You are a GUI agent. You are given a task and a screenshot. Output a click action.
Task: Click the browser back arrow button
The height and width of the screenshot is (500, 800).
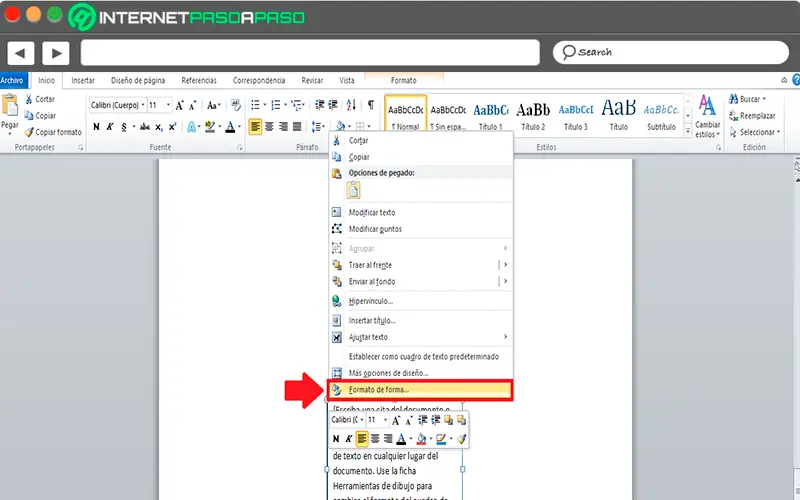pos(20,53)
